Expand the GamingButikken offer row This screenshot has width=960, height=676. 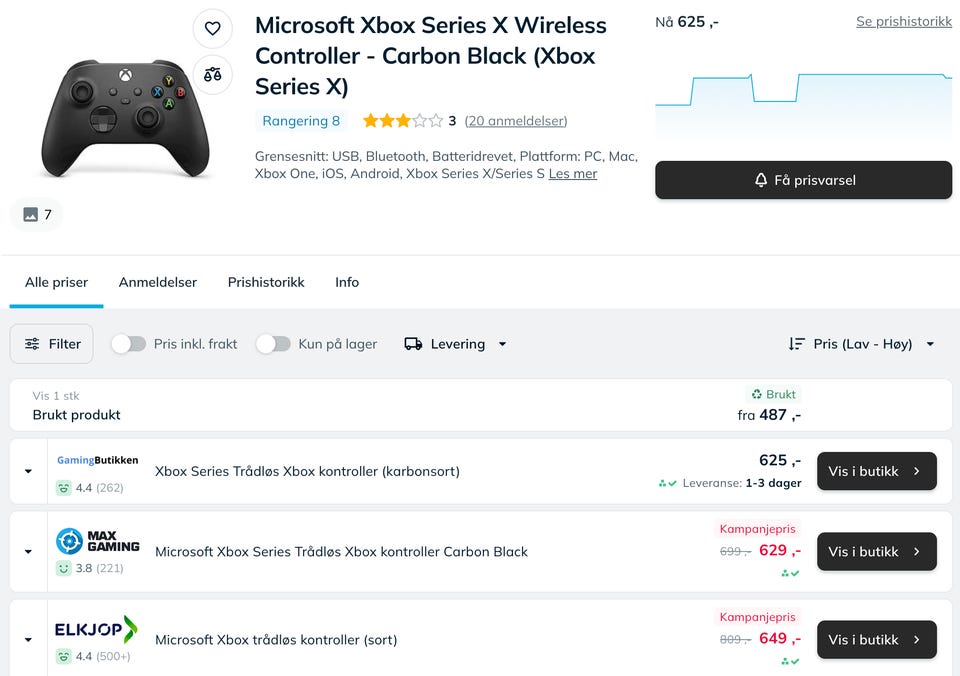pyautogui.click(x=28, y=471)
